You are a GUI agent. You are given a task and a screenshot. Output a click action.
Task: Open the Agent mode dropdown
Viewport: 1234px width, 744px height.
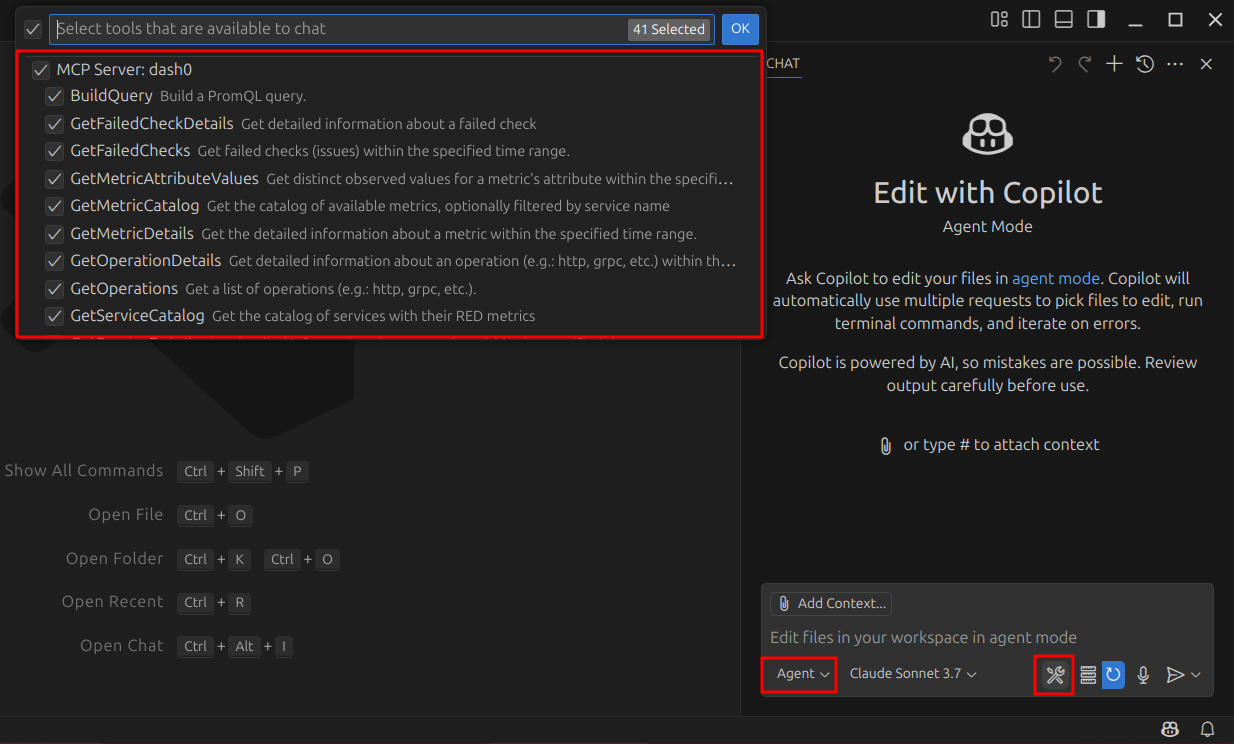(x=803, y=674)
